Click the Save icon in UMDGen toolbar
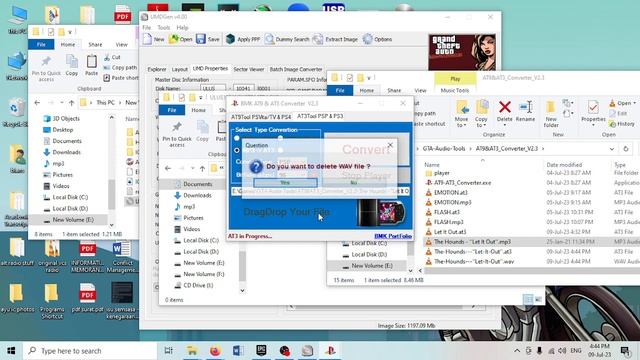 pos(208,39)
